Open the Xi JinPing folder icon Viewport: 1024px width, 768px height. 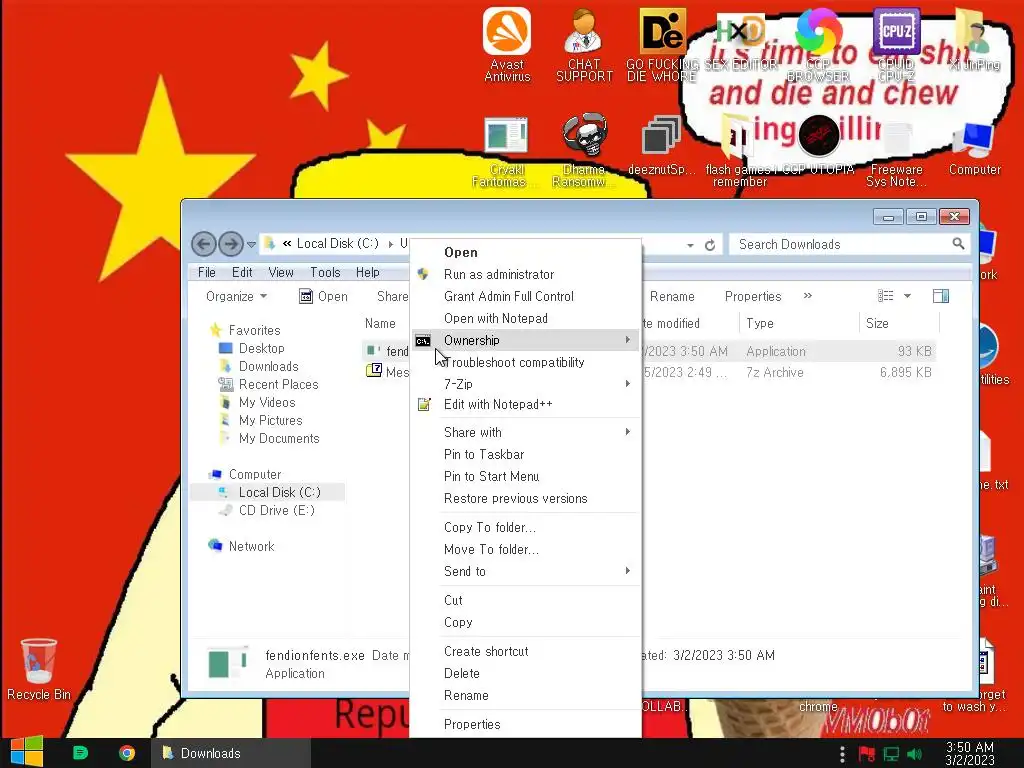pyautogui.click(x=974, y=39)
